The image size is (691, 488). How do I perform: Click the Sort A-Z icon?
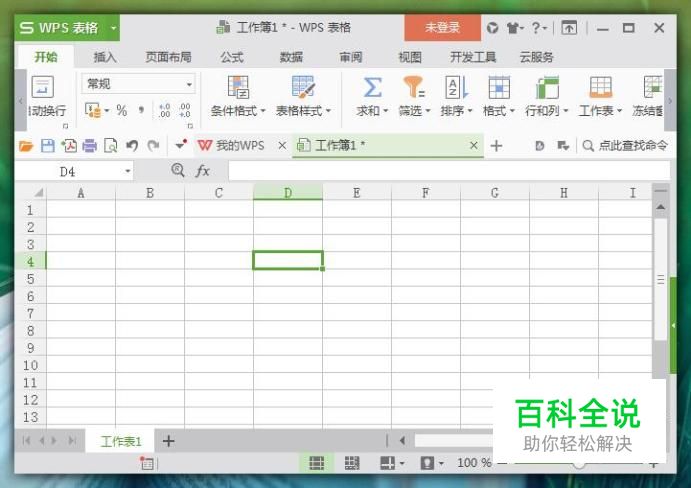point(456,87)
